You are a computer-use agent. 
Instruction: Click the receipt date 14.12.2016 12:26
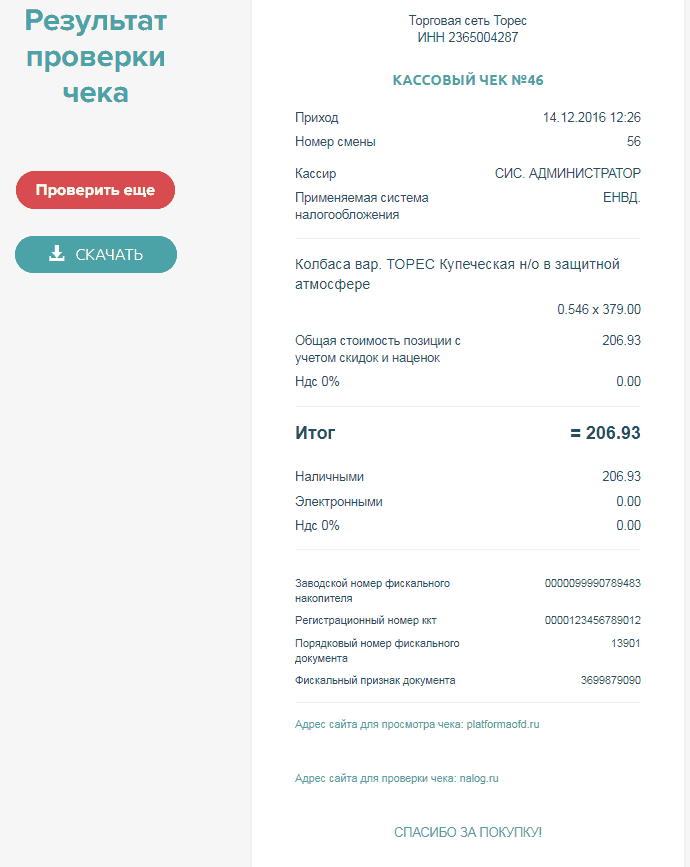592,117
